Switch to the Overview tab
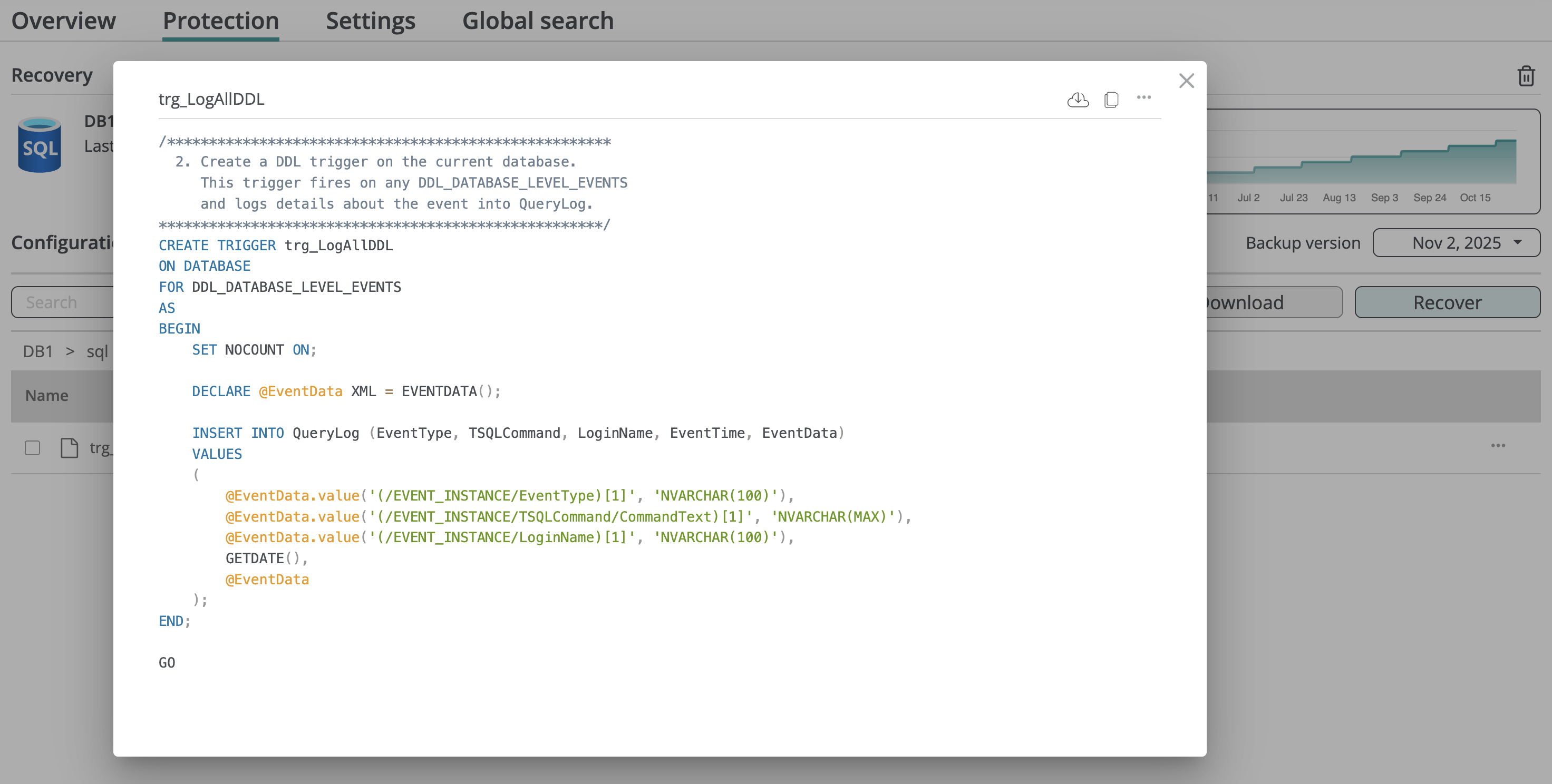This screenshot has height=784, width=1552. [63, 21]
